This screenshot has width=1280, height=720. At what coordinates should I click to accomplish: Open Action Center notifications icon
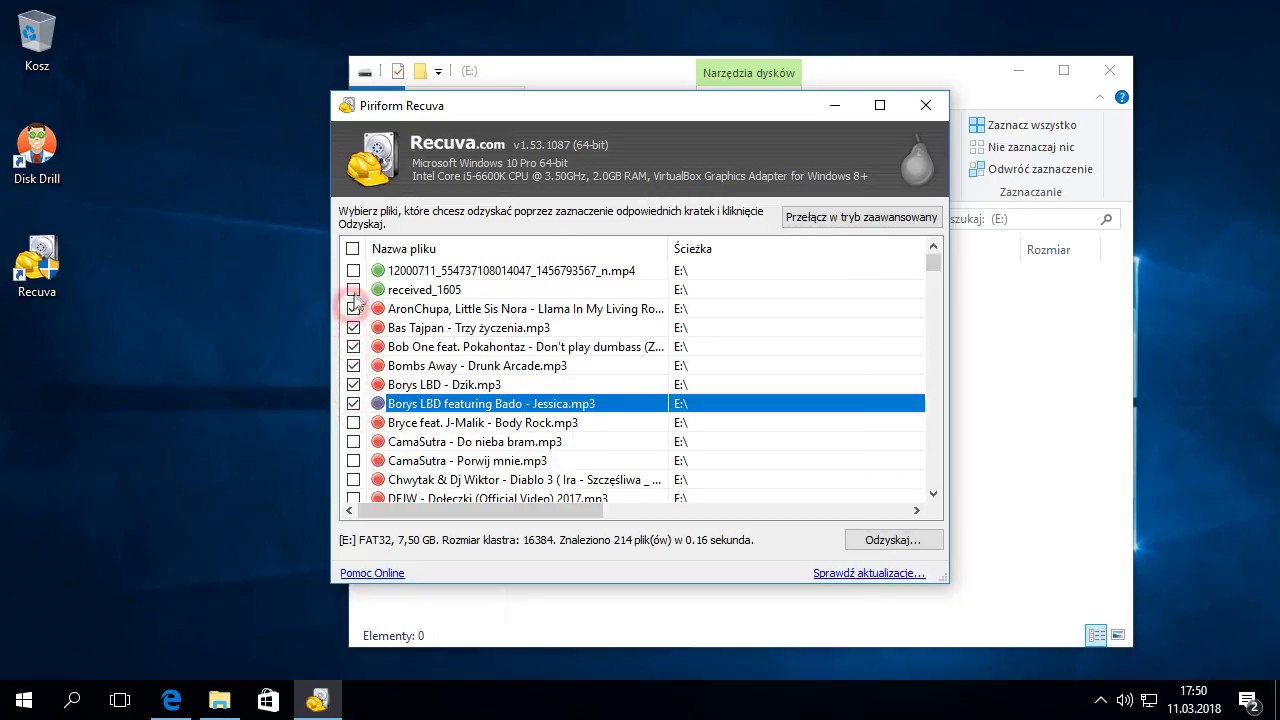pyautogui.click(x=1248, y=701)
